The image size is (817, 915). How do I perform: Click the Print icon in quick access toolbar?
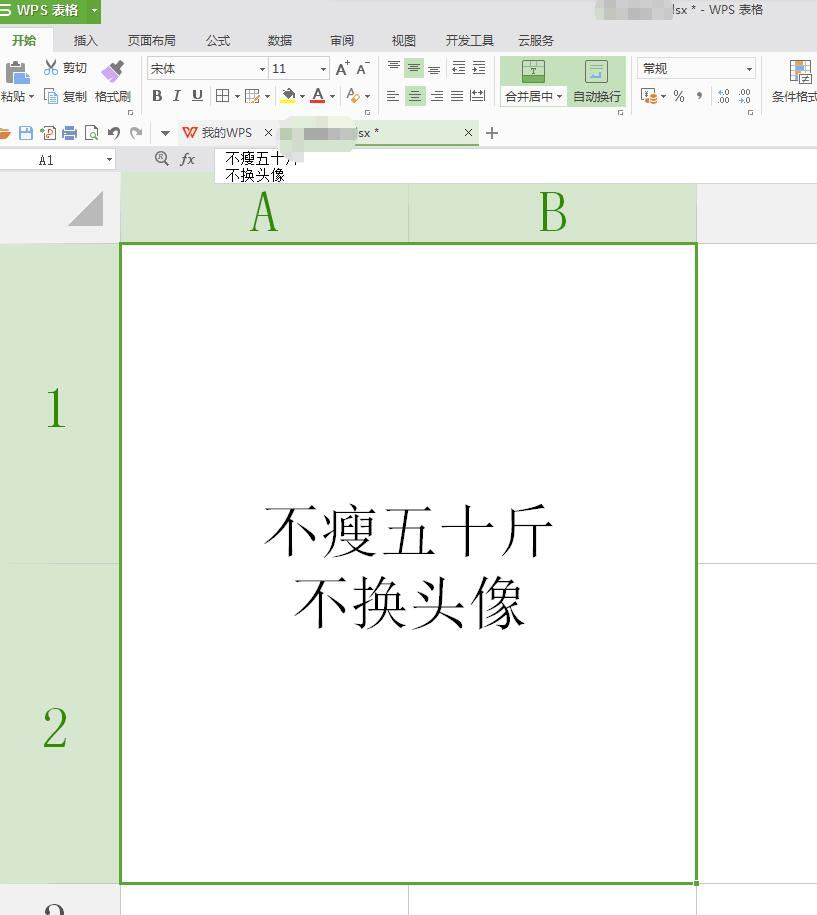tap(70, 133)
